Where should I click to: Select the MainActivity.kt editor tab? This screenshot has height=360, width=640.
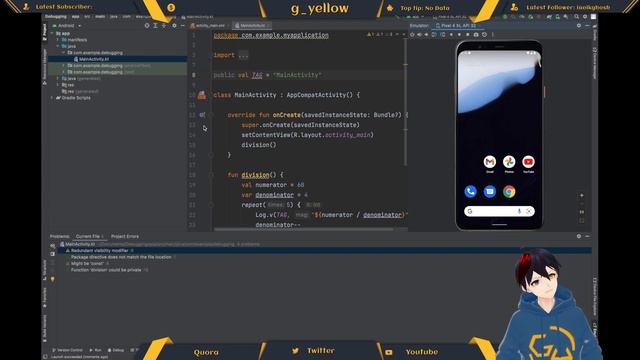point(252,25)
